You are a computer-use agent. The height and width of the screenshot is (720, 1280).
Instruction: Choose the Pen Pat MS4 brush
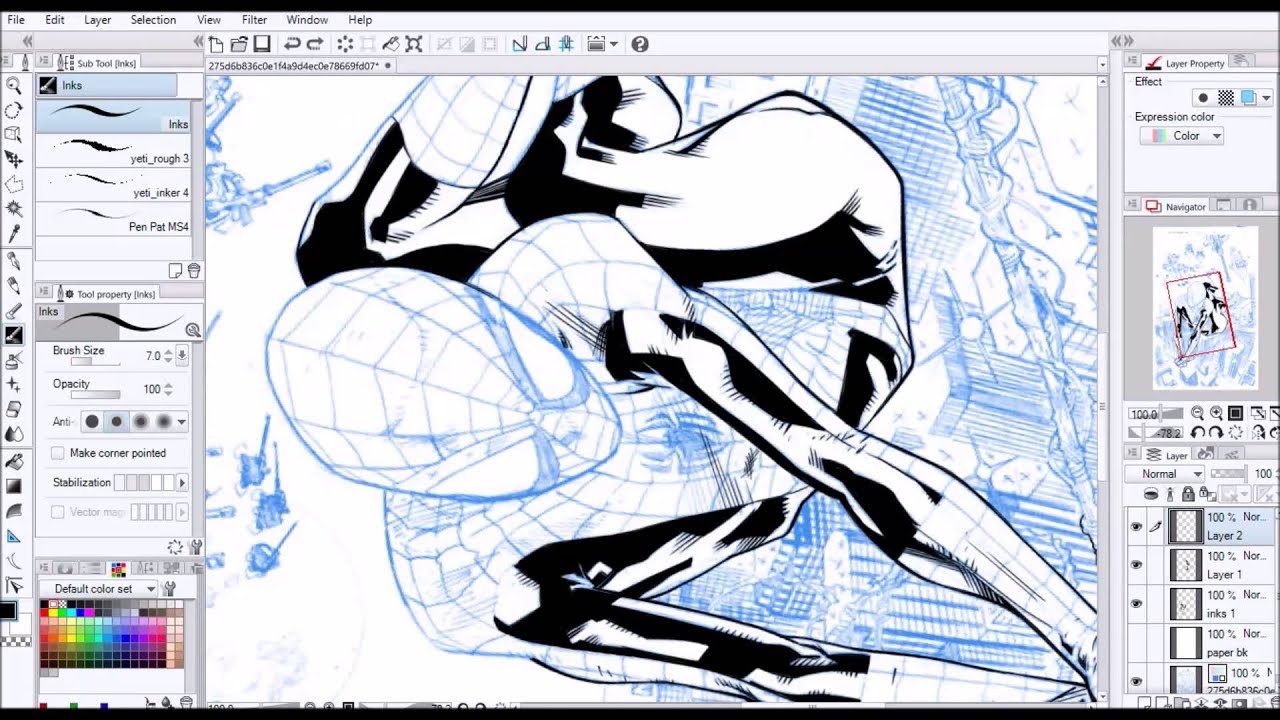[113, 218]
